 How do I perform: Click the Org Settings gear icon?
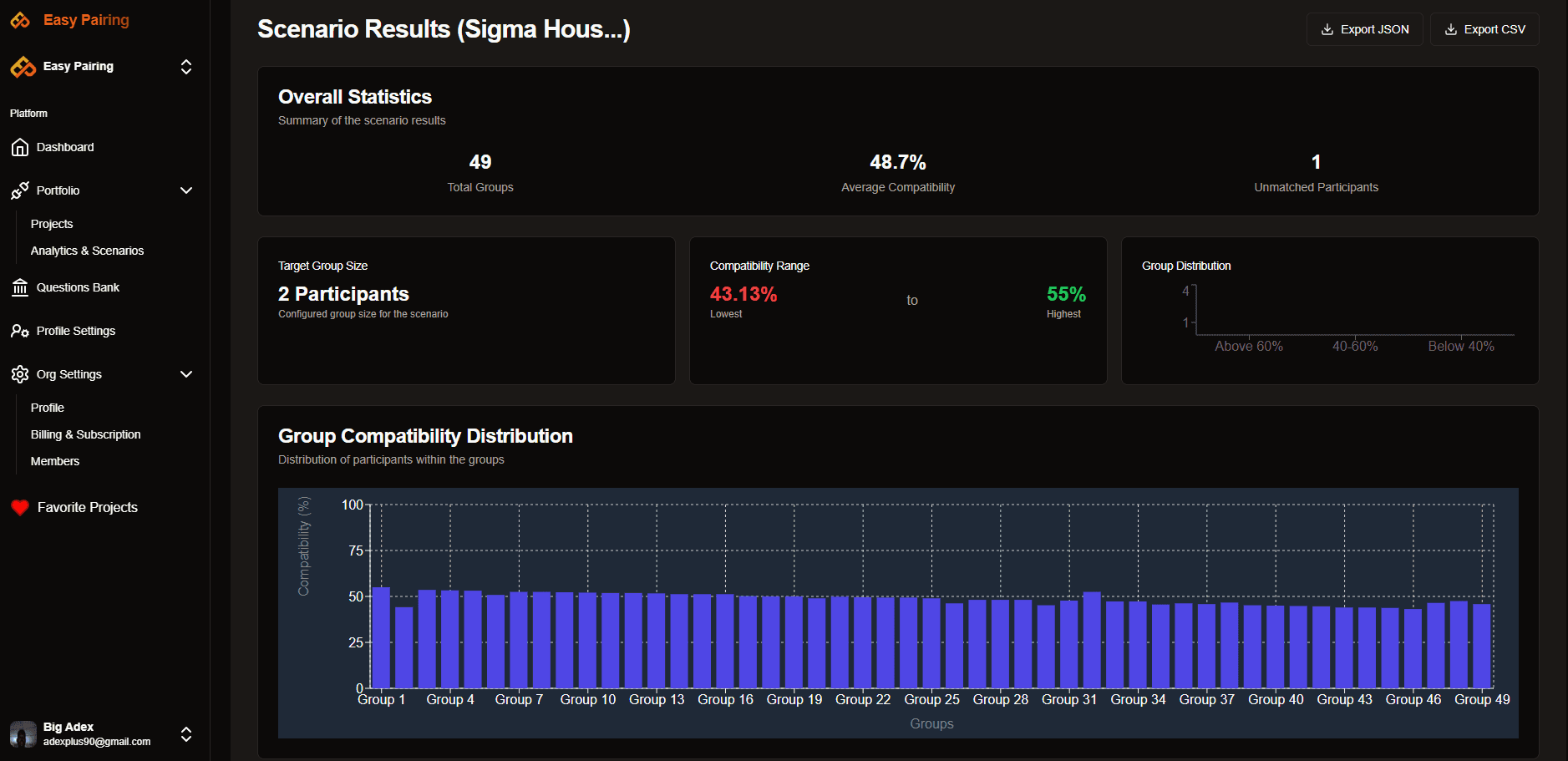point(19,374)
